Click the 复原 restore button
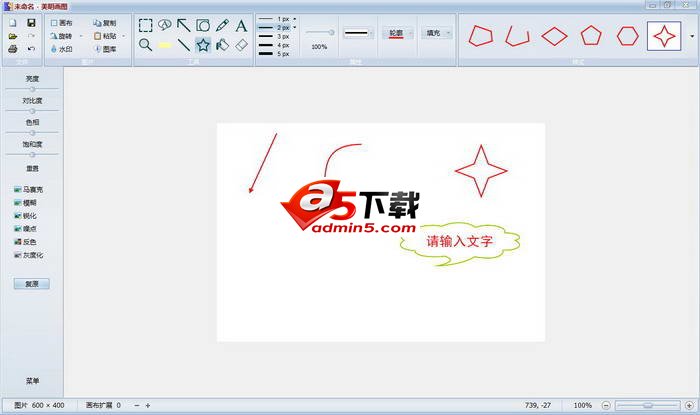Viewport: 700px width, 415px height. [x=32, y=284]
